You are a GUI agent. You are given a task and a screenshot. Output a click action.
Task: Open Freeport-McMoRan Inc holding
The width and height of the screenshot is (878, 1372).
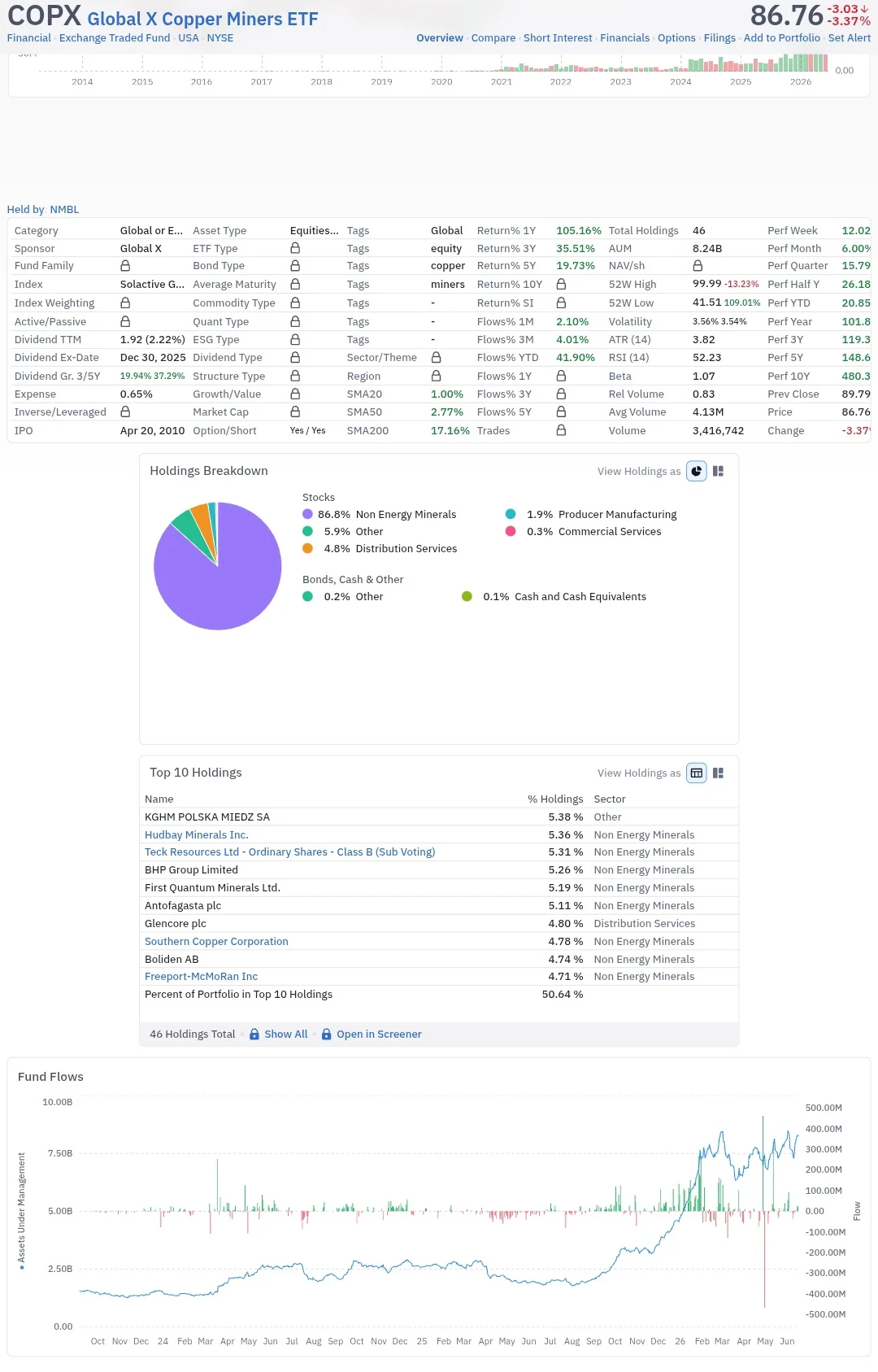(201, 977)
